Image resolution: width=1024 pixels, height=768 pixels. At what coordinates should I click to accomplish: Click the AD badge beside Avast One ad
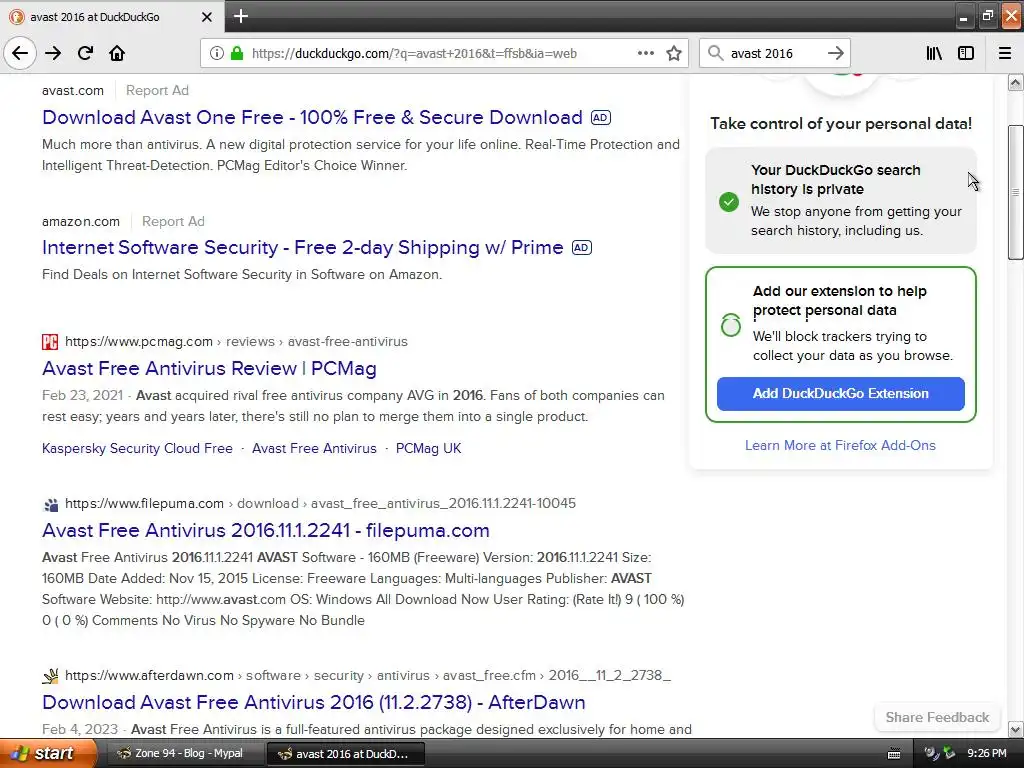pos(600,118)
